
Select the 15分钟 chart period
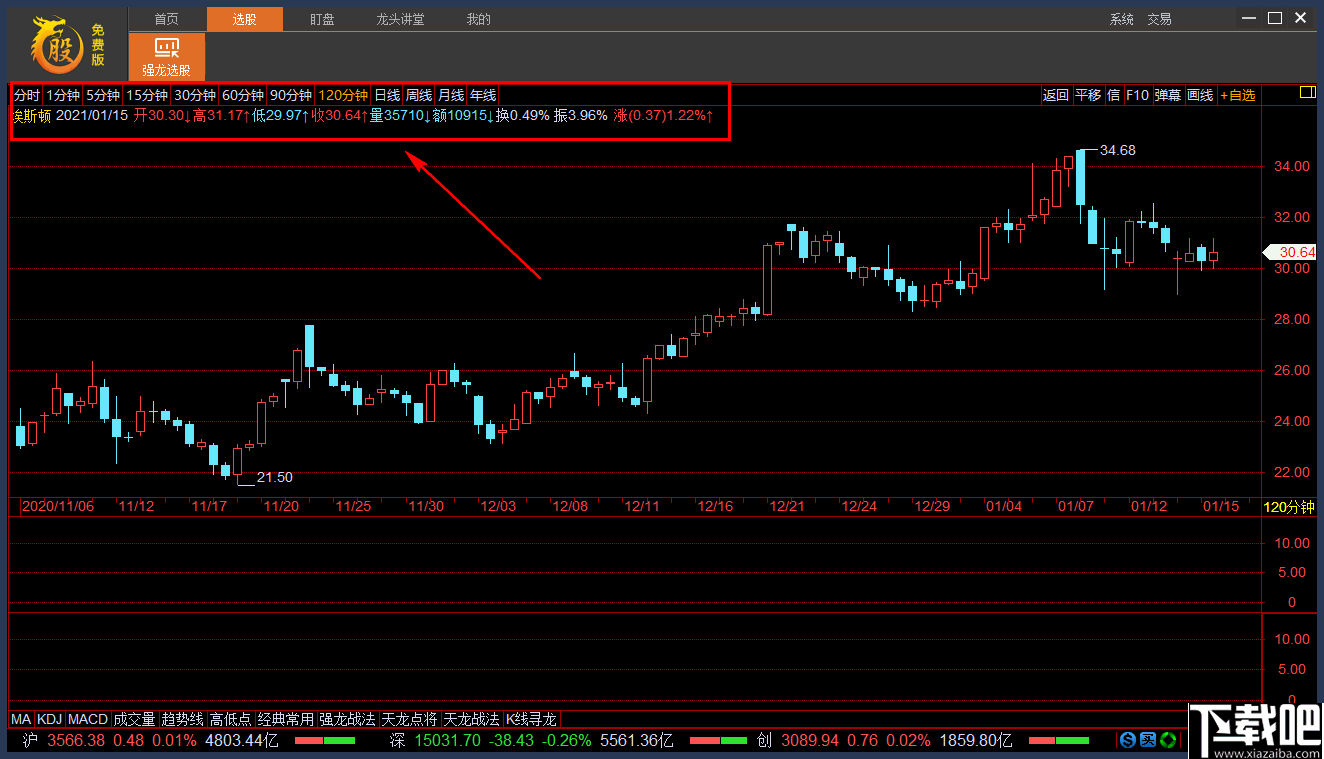coord(146,95)
